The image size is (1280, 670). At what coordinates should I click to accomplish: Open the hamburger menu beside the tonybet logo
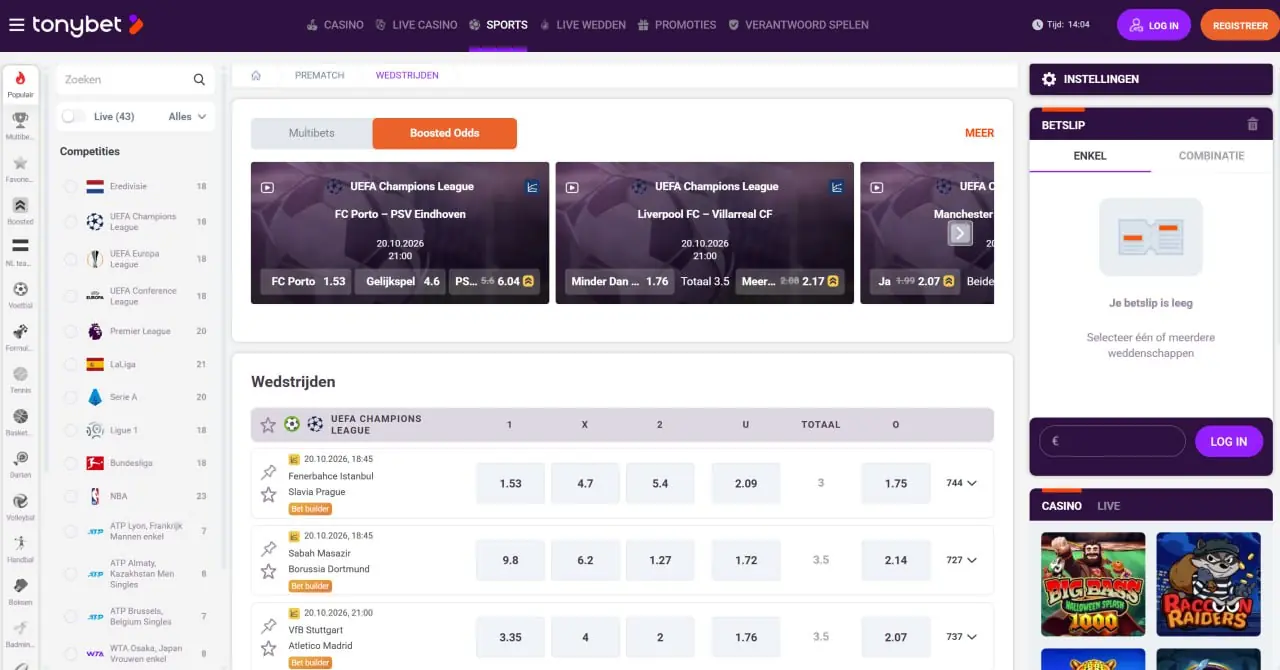pyautogui.click(x=16, y=25)
